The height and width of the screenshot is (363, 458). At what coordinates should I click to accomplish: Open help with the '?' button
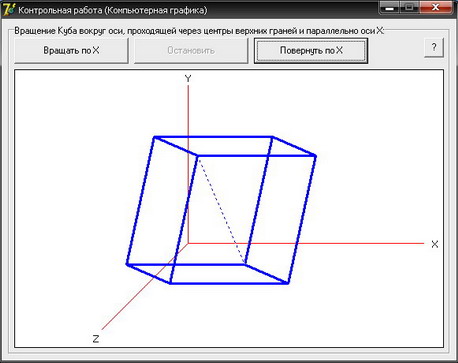tap(434, 48)
